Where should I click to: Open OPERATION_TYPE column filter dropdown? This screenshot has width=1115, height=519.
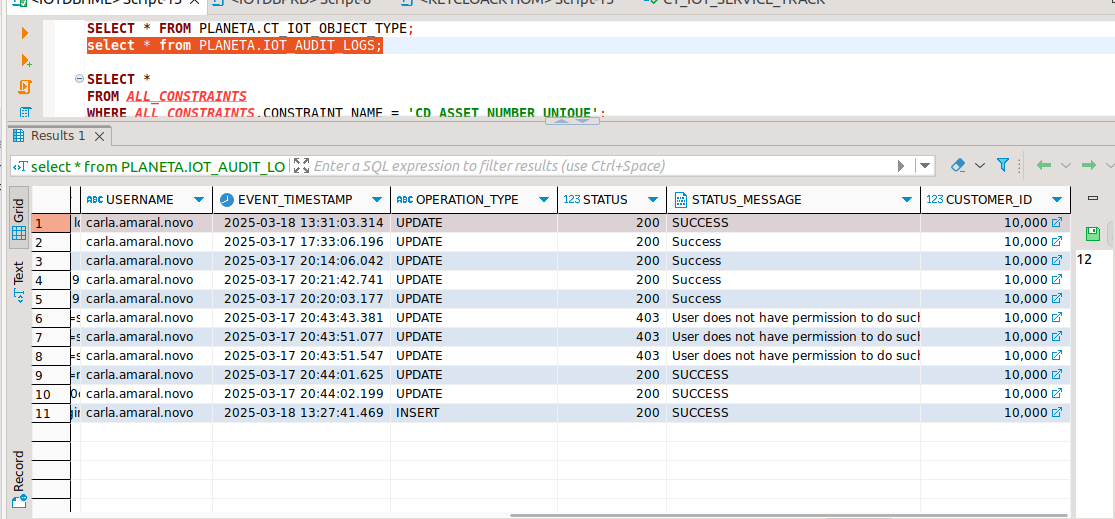[x=544, y=200]
